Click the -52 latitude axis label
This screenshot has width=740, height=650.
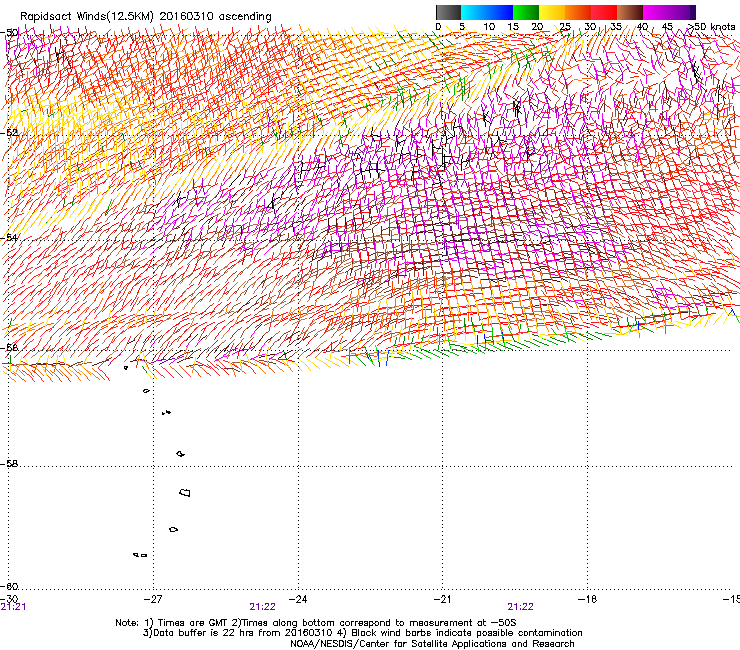(x=9, y=133)
